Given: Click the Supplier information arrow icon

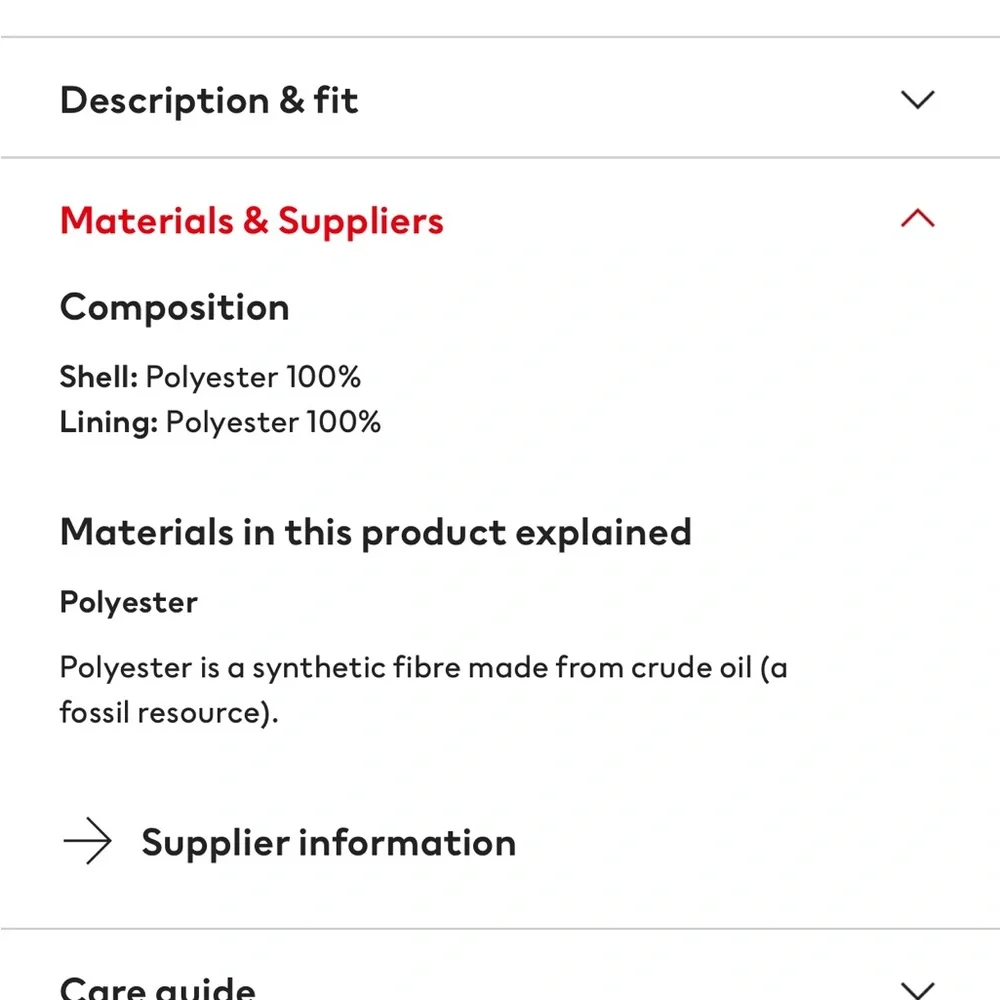Looking at the screenshot, I should point(87,843).
